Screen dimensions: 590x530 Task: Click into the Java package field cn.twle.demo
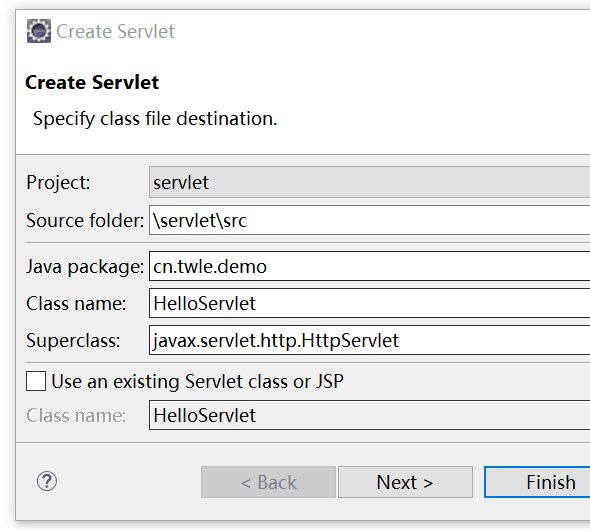[370, 266]
